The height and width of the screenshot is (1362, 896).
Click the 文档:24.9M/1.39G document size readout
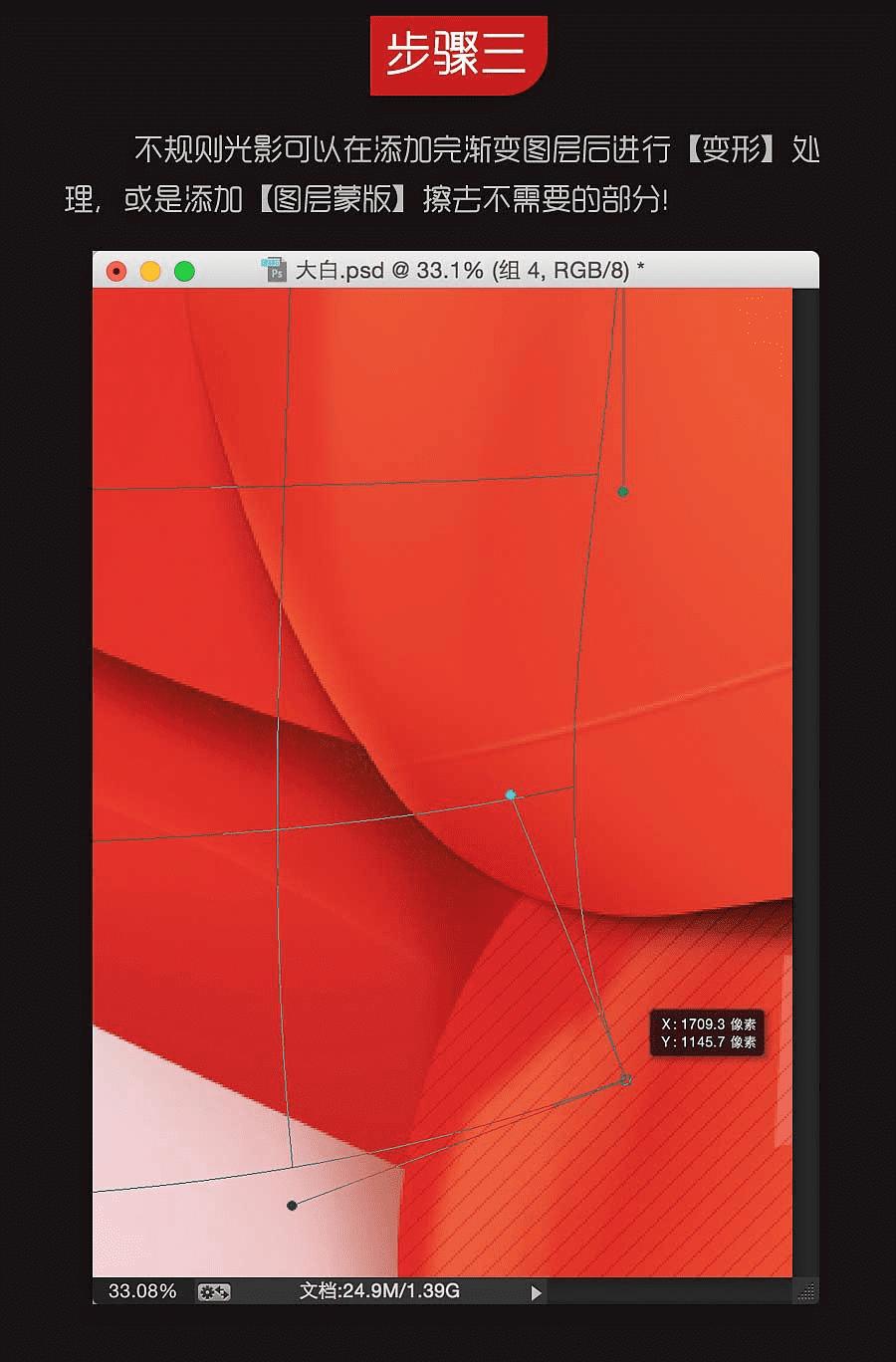(379, 1291)
